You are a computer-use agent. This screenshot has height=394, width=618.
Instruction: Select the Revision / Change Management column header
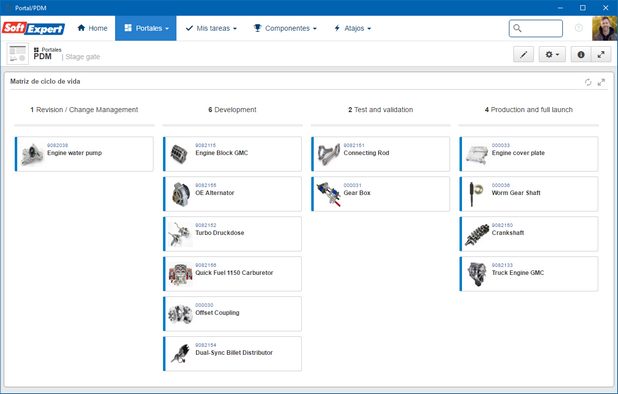(x=84, y=110)
